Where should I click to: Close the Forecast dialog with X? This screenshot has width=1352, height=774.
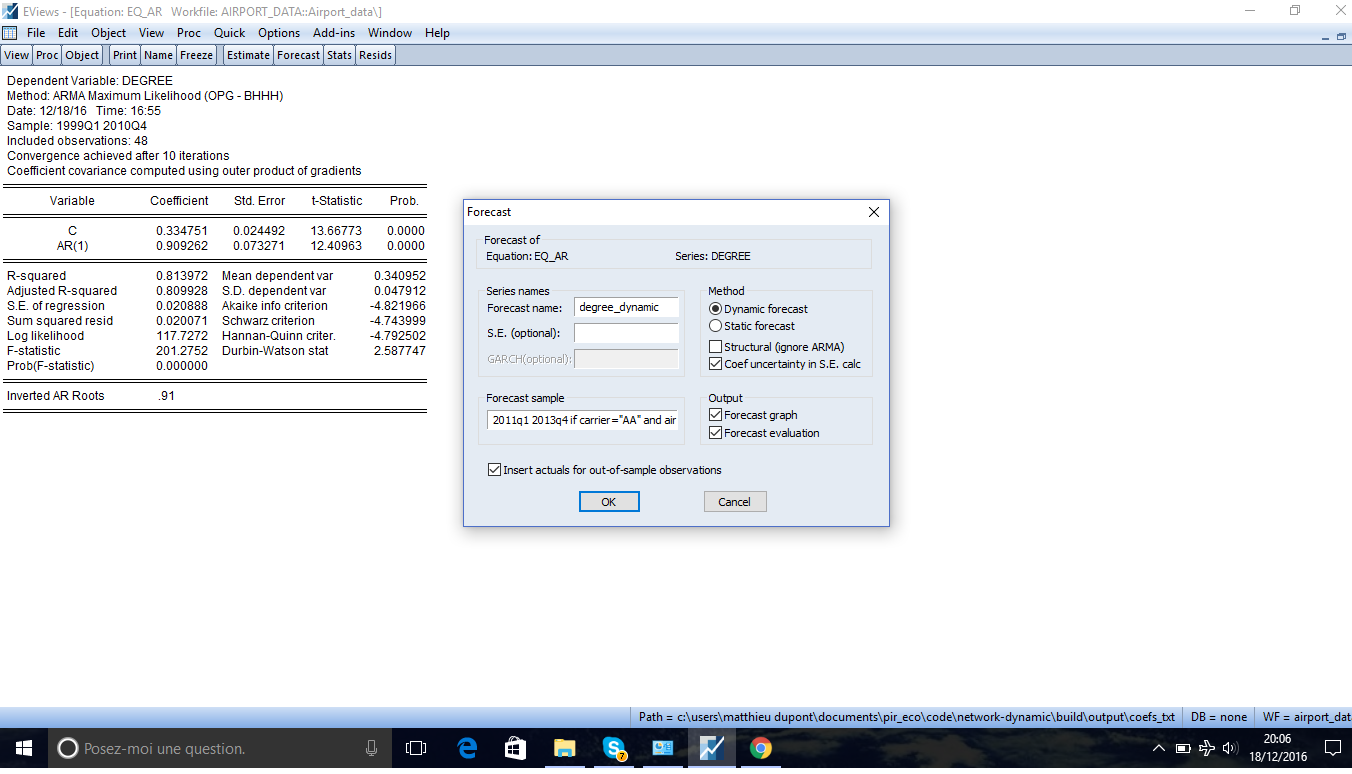873,212
